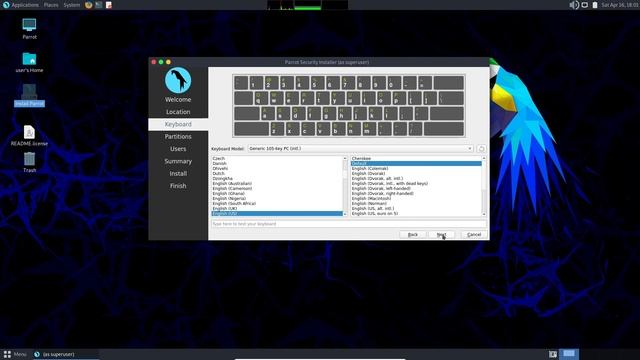This screenshot has height=360, width=640.
Task: Click the variant list scrollbar
Action: 484,186
